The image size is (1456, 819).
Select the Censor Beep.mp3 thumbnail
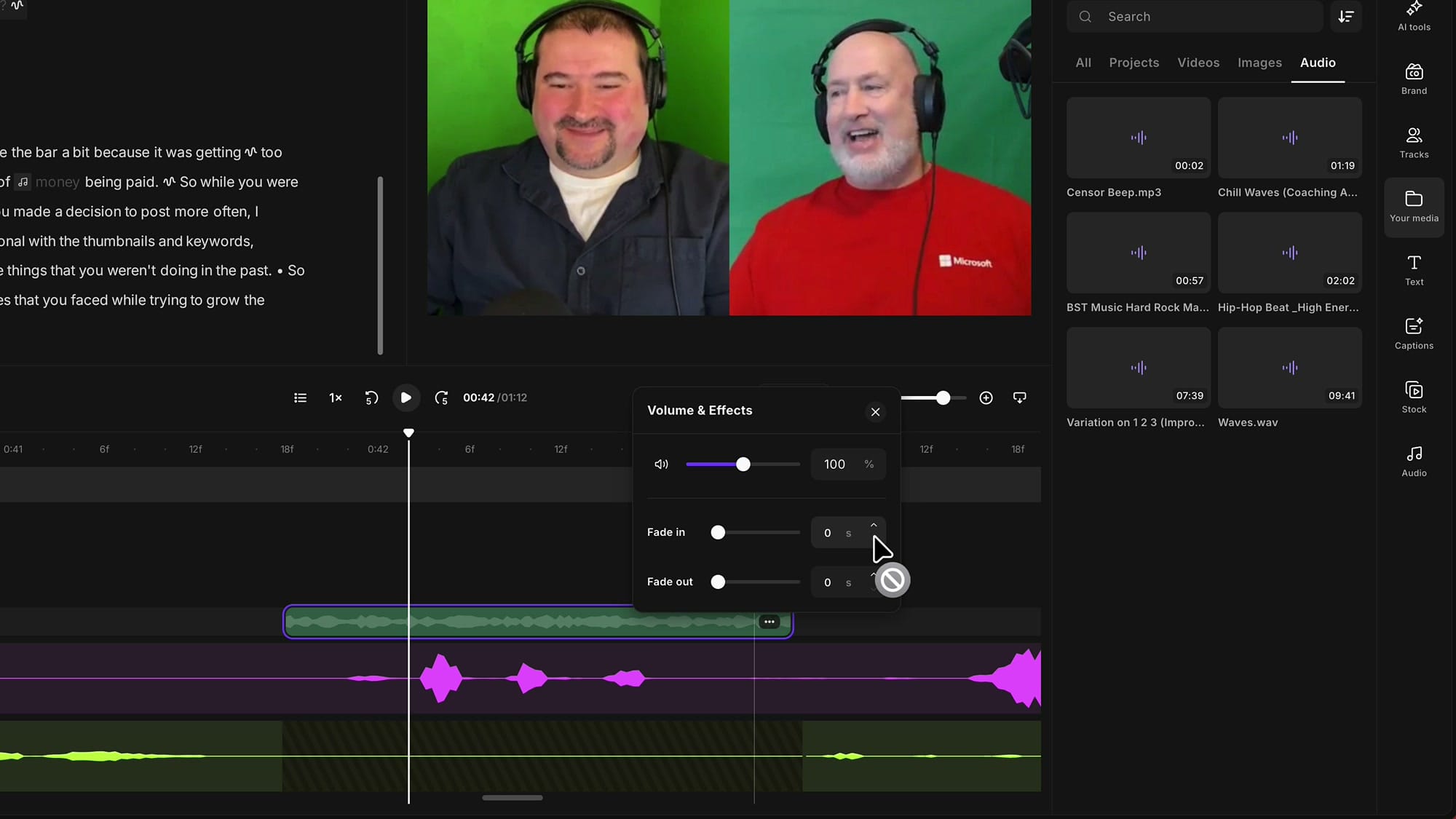1139,138
